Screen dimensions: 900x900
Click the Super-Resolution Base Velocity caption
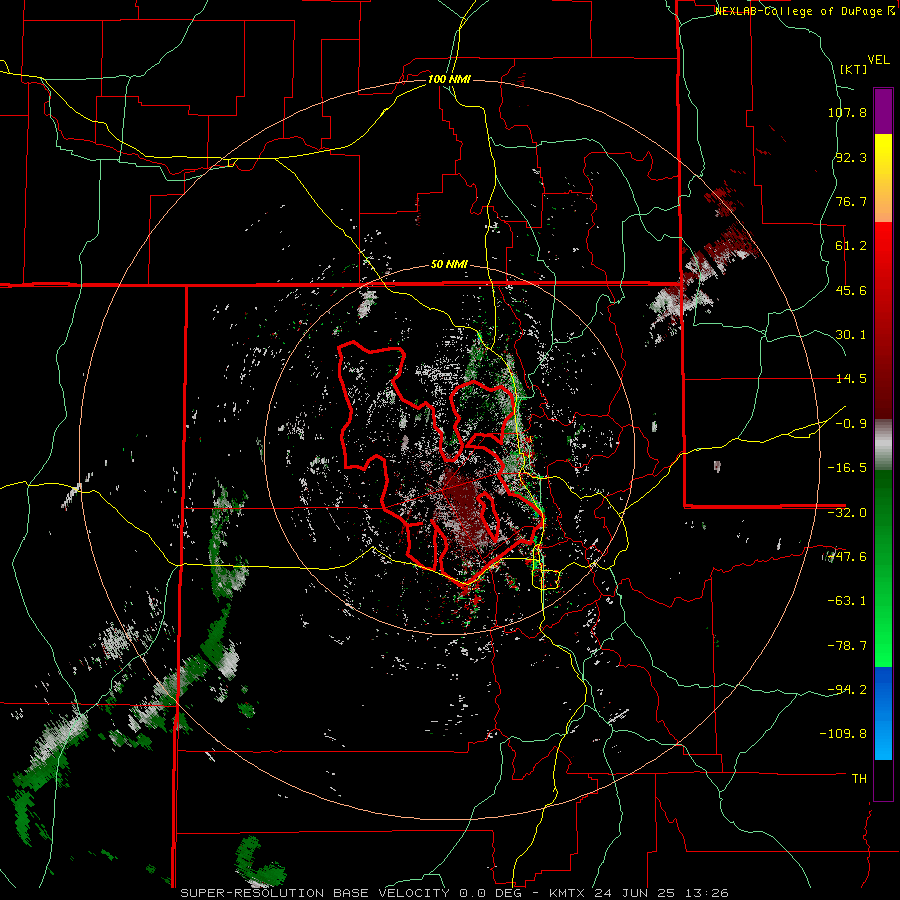point(455,893)
